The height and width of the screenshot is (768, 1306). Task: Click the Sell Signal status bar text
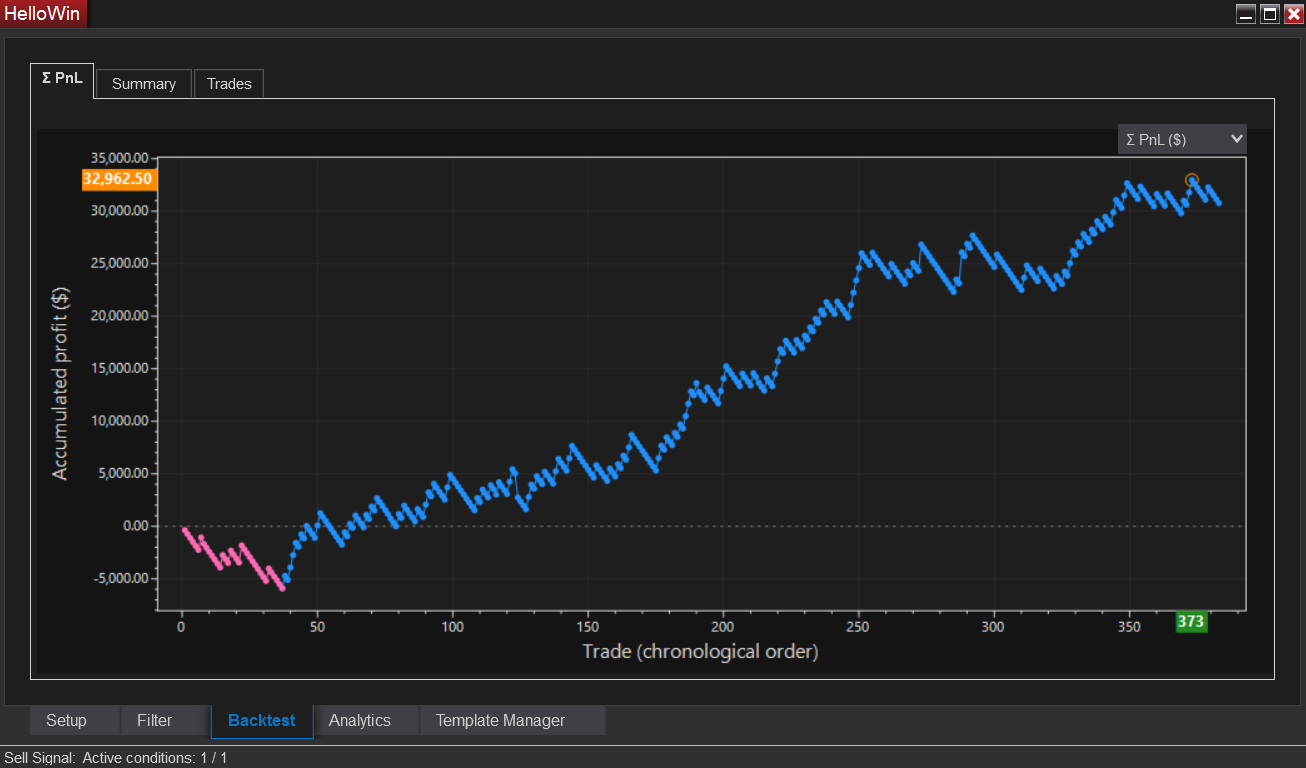click(x=116, y=758)
